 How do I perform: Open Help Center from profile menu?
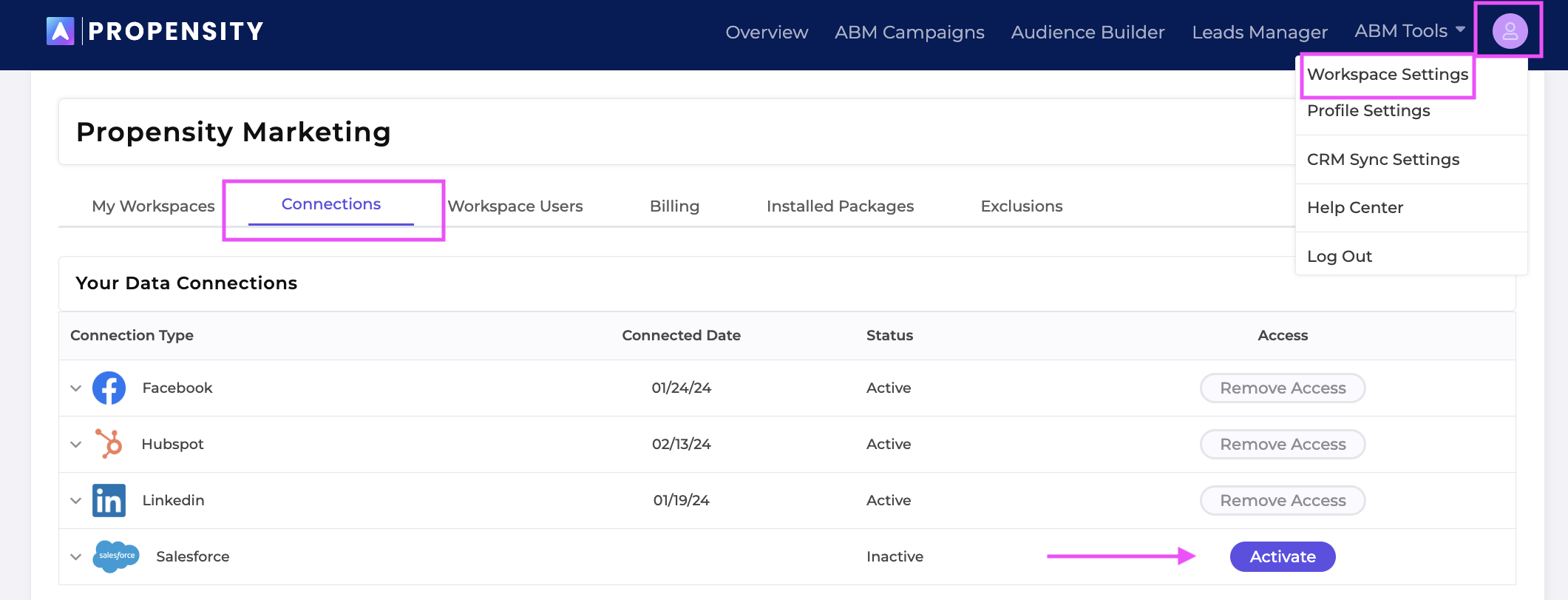click(x=1355, y=207)
